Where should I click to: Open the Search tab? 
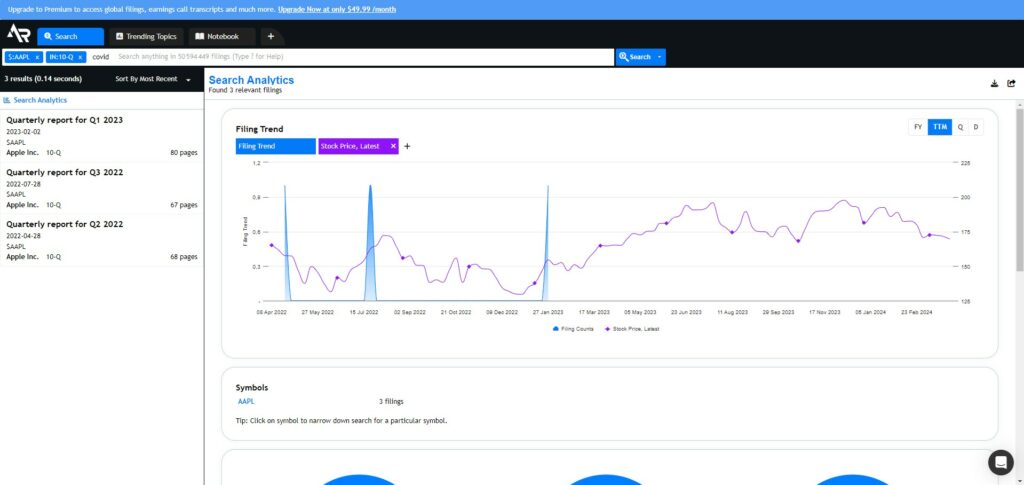[71, 37]
